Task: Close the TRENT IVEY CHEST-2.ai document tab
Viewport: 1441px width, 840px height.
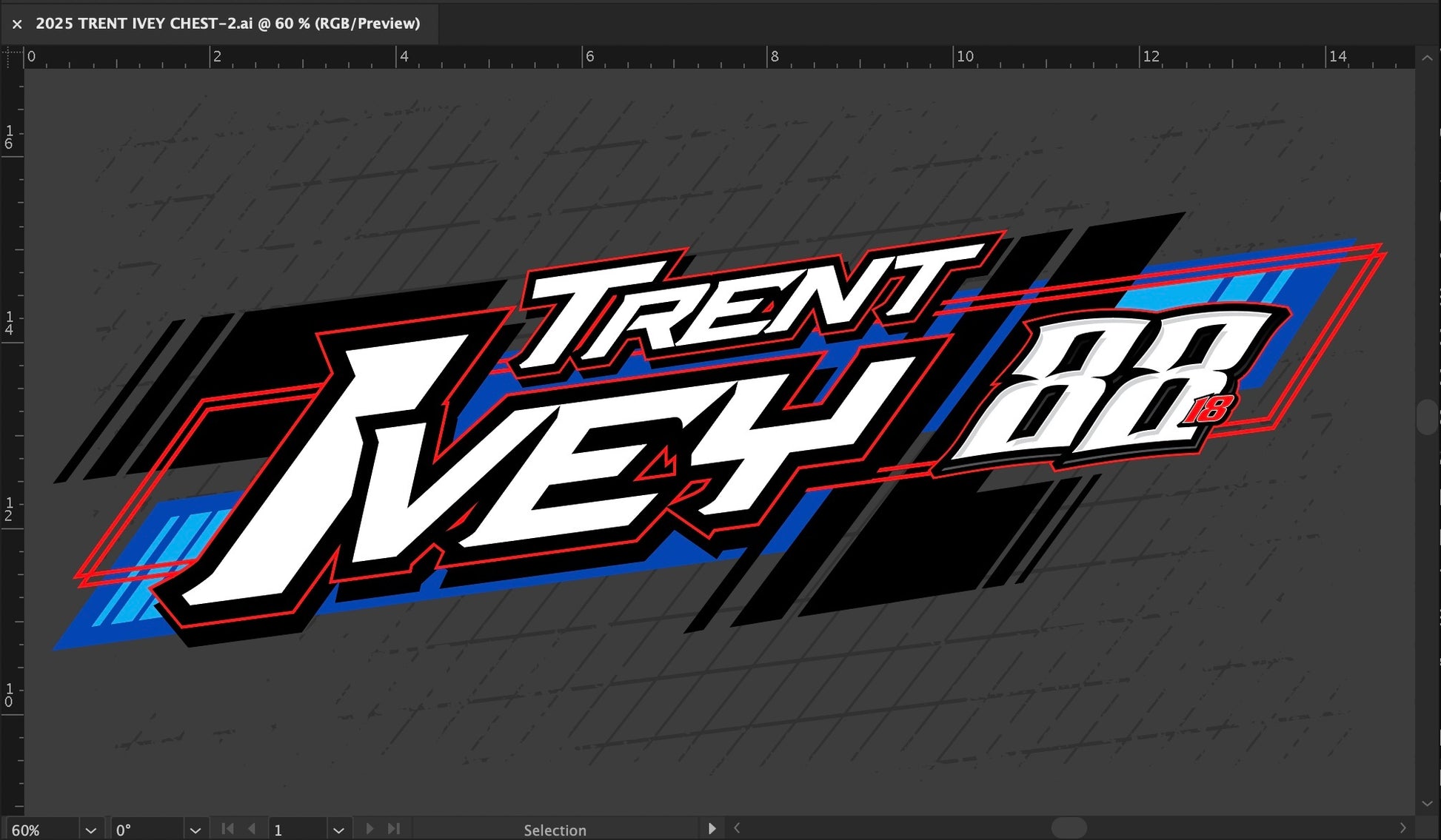Action: 17,24
